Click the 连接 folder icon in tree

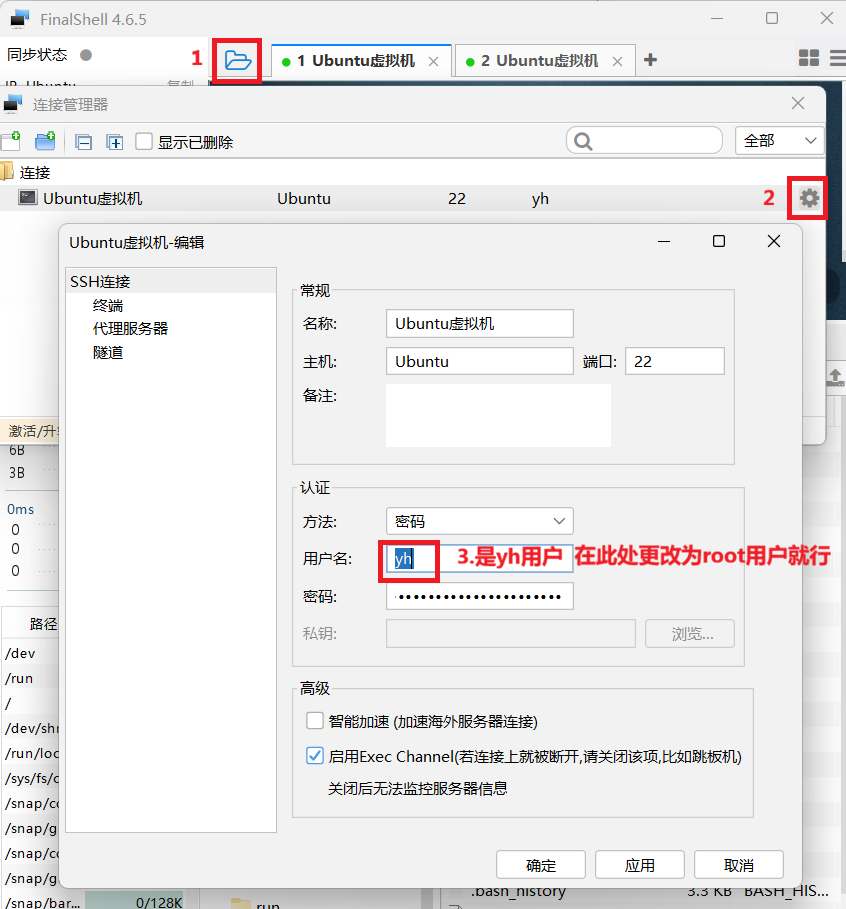pos(6,172)
